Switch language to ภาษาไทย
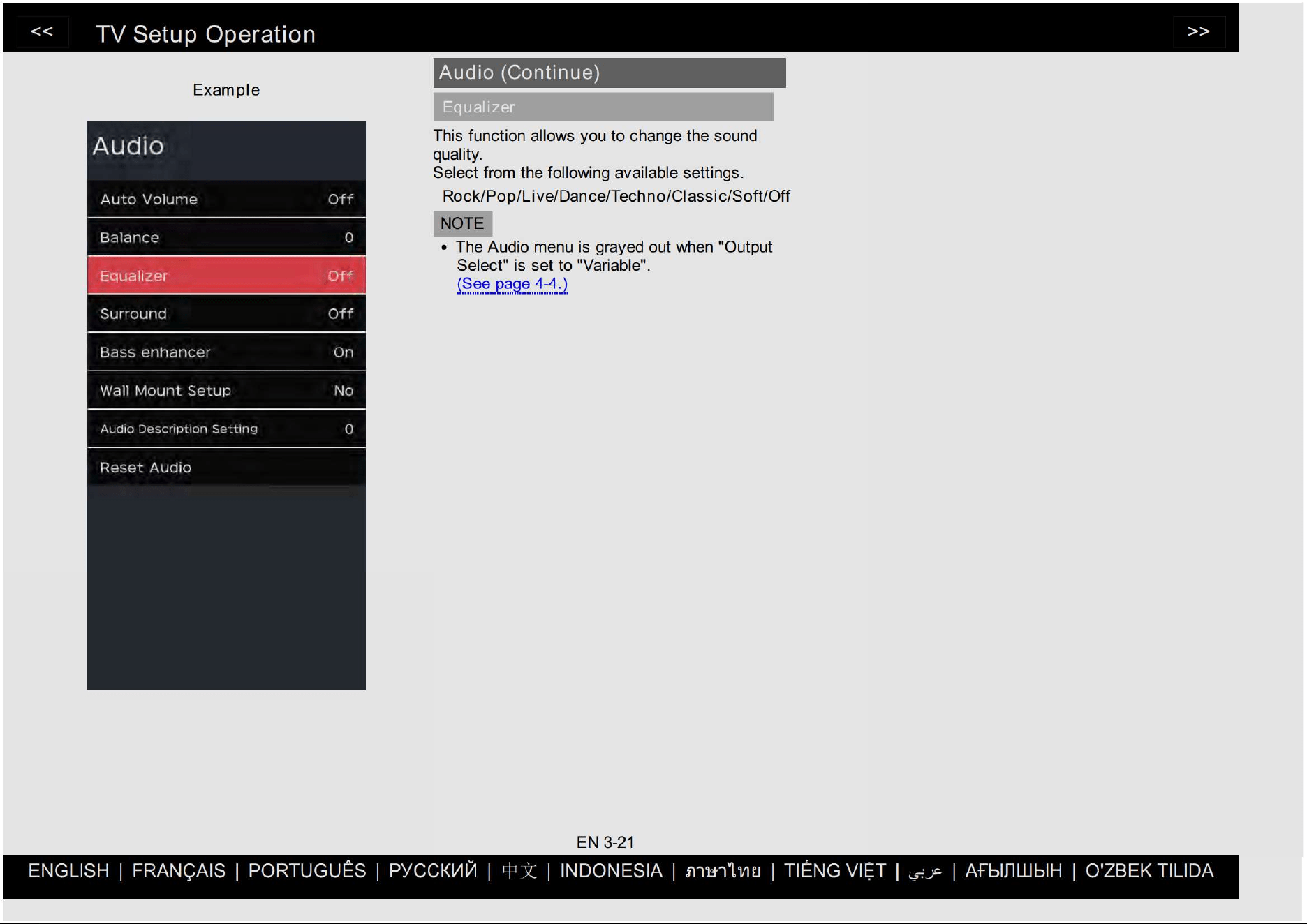This screenshot has height=924, width=1307. click(723, 870)
